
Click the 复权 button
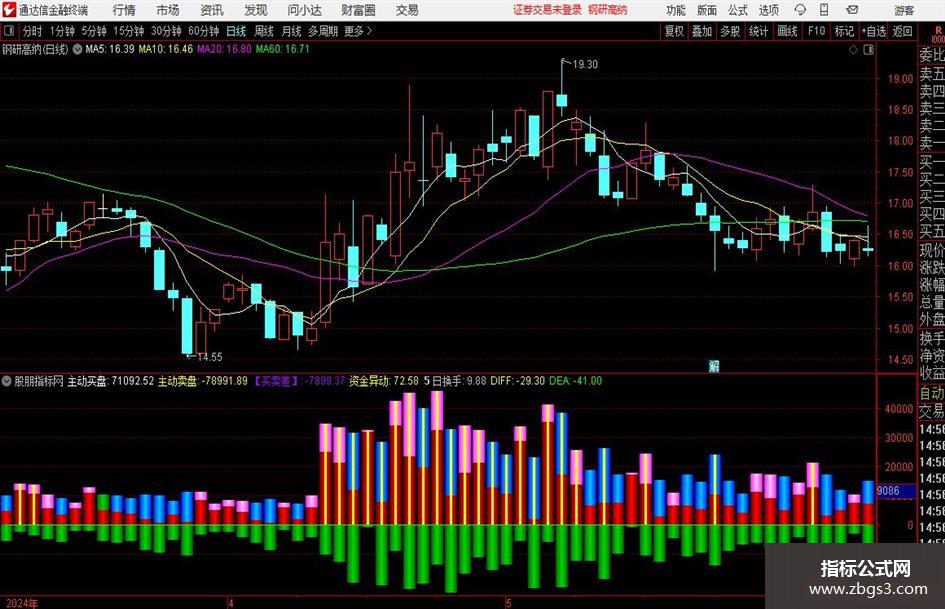point(674,31)
